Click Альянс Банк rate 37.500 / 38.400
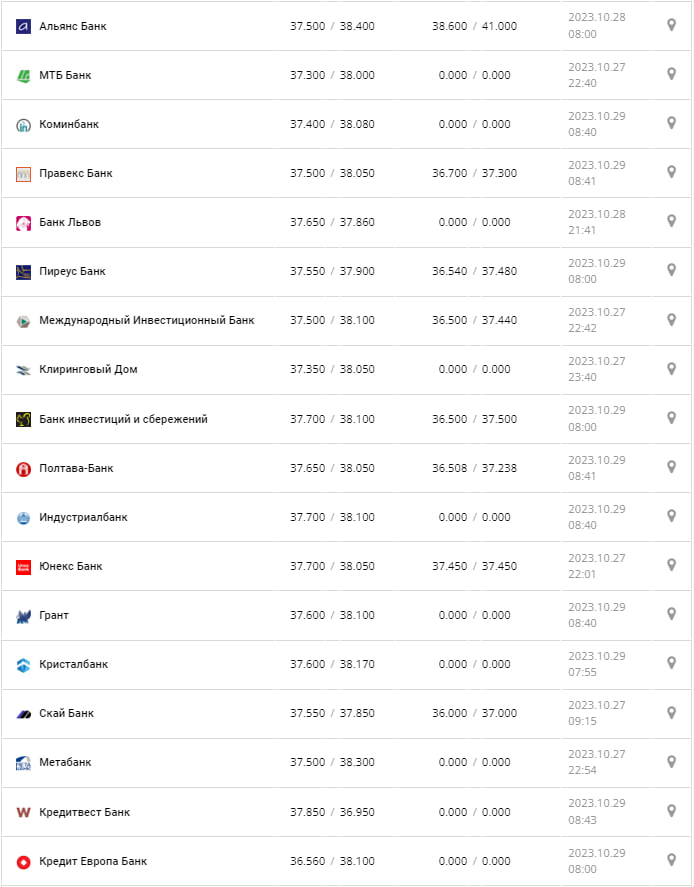Viewport: 694px width, 887px height. 332,26
